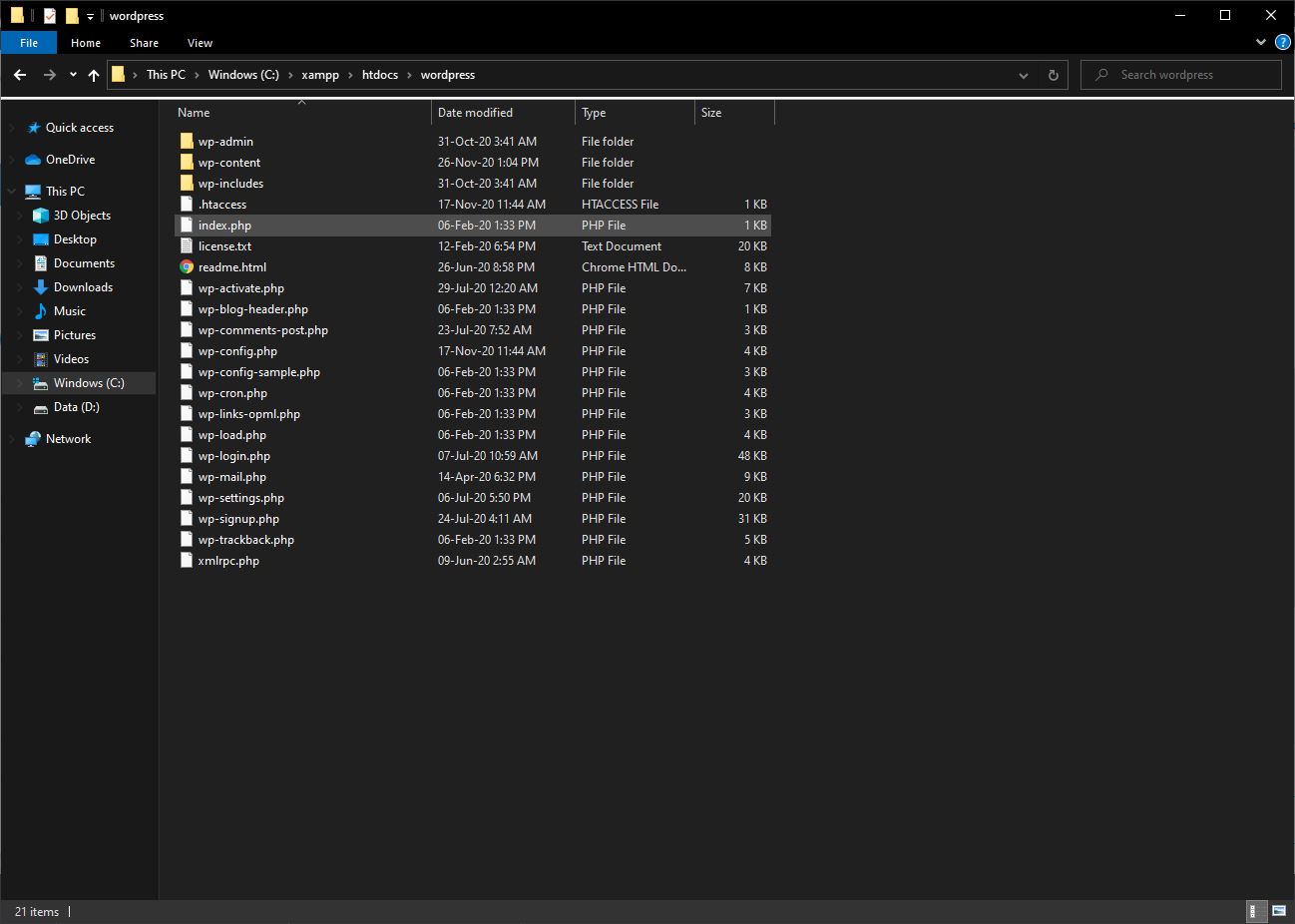Screen dimensions: 1295x924
Task: Click the Pictures icon in sidebar
Action: point(41,335)
